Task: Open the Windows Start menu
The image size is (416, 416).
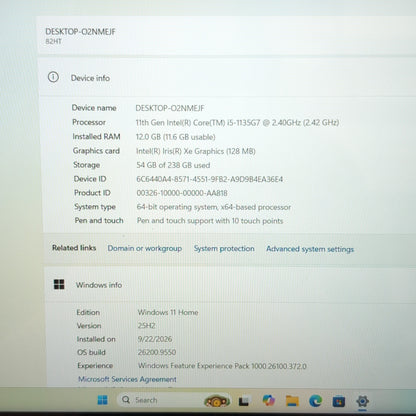Action: 102,400
